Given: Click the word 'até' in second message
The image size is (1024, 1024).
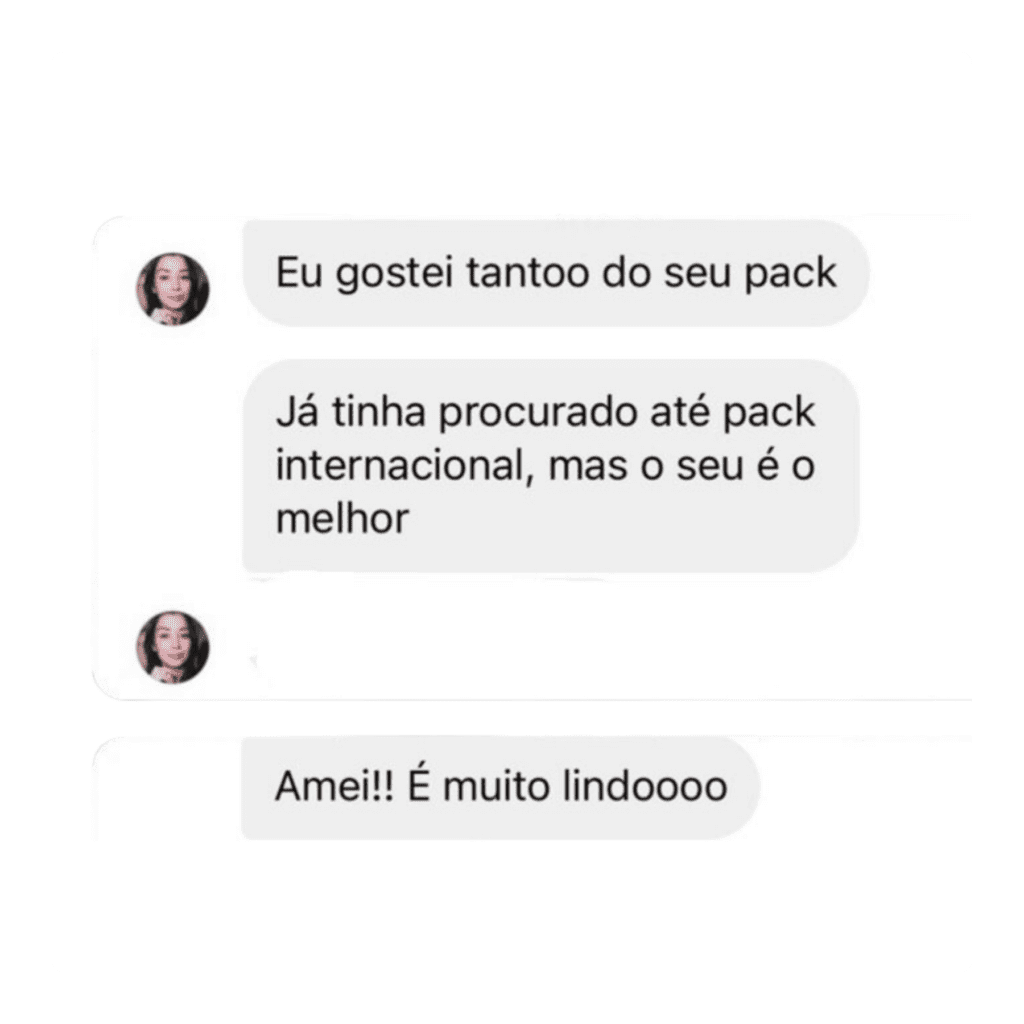Looking at the screenshot, I should pos(680,412).
